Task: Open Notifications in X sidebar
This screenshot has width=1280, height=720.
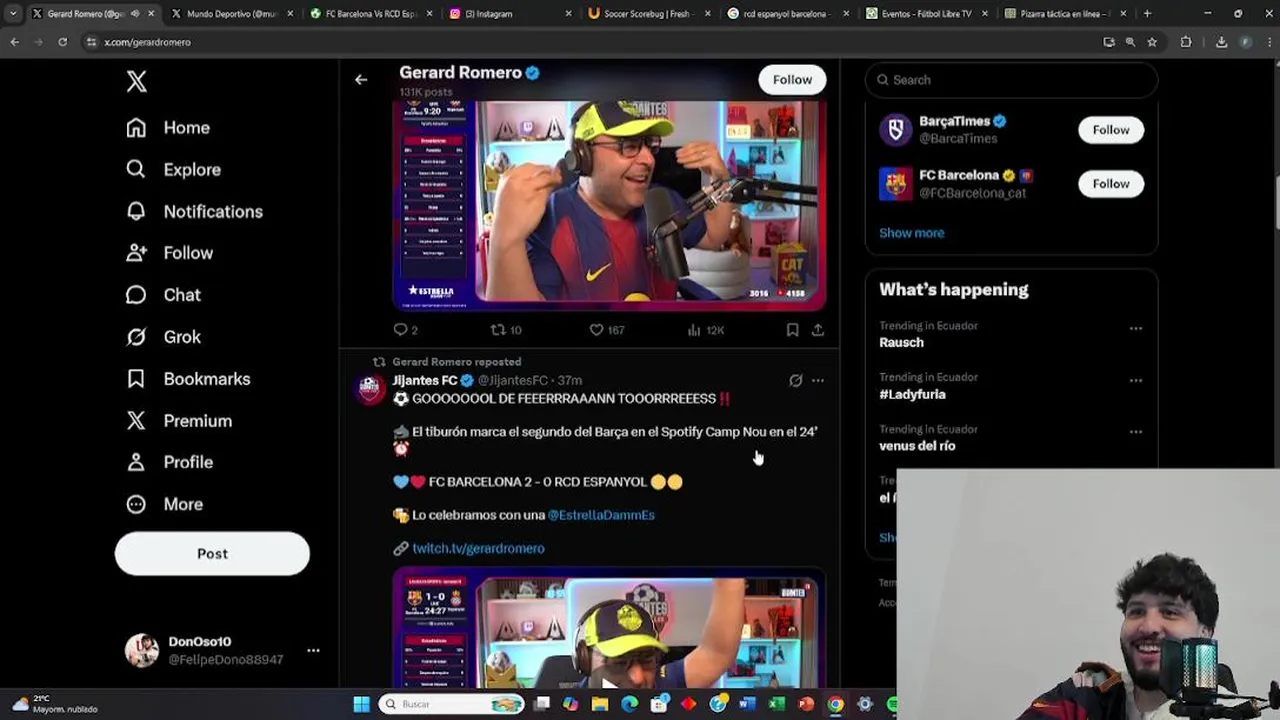Action: (x=194, y=212)
